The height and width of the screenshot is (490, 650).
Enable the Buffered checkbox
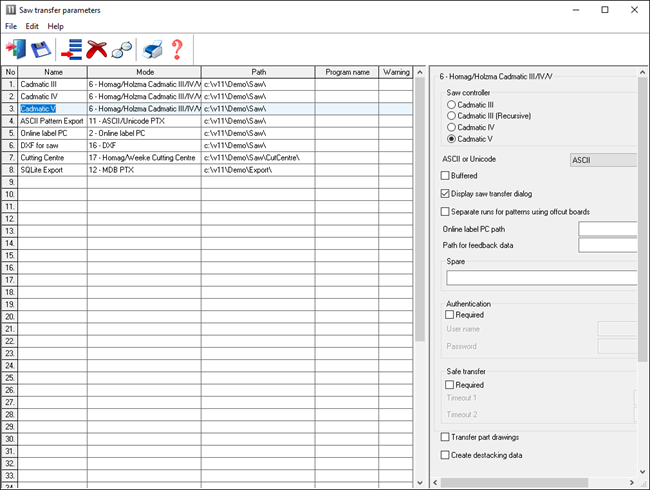[446, 175]
